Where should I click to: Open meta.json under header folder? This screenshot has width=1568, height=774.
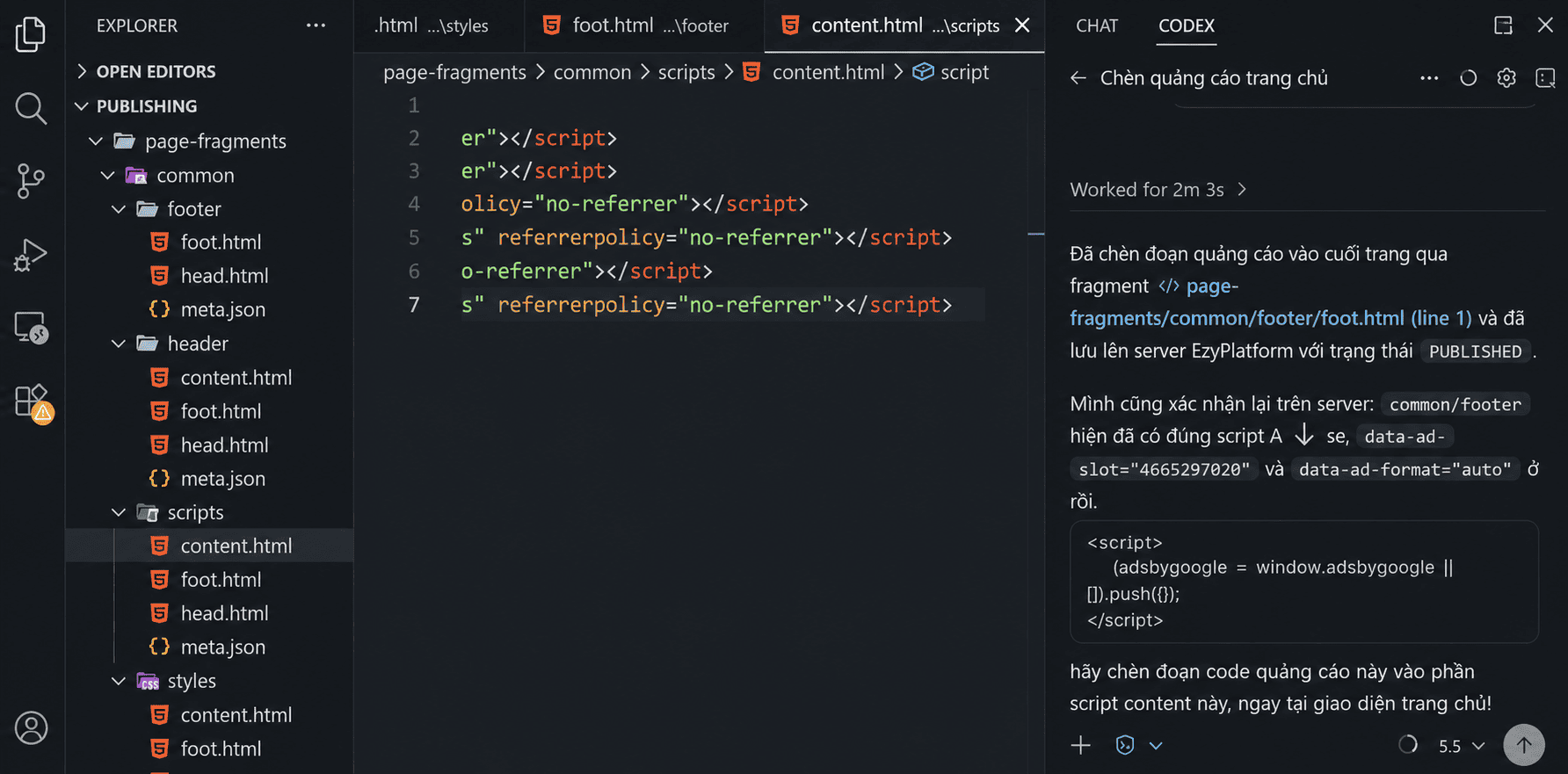point(222,479)
